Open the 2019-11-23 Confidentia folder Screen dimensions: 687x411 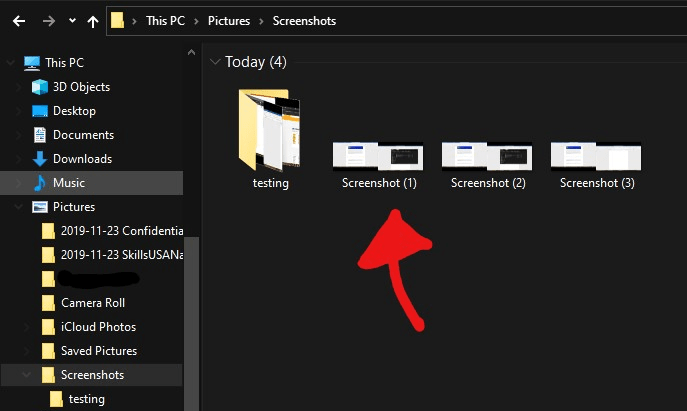[122, 230]
